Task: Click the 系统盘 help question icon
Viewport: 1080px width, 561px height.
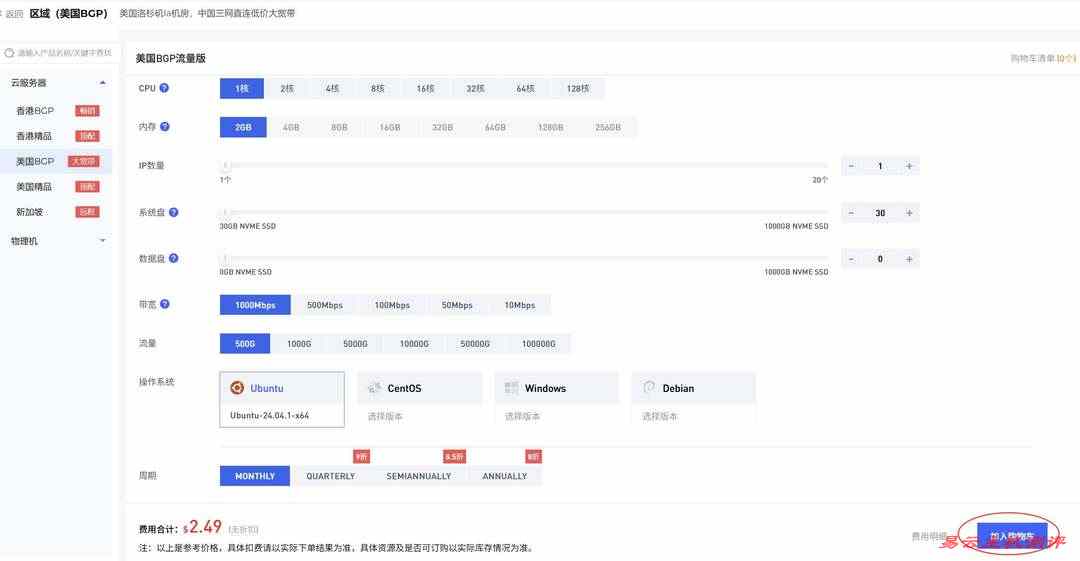Action: [x=174, y=212]
